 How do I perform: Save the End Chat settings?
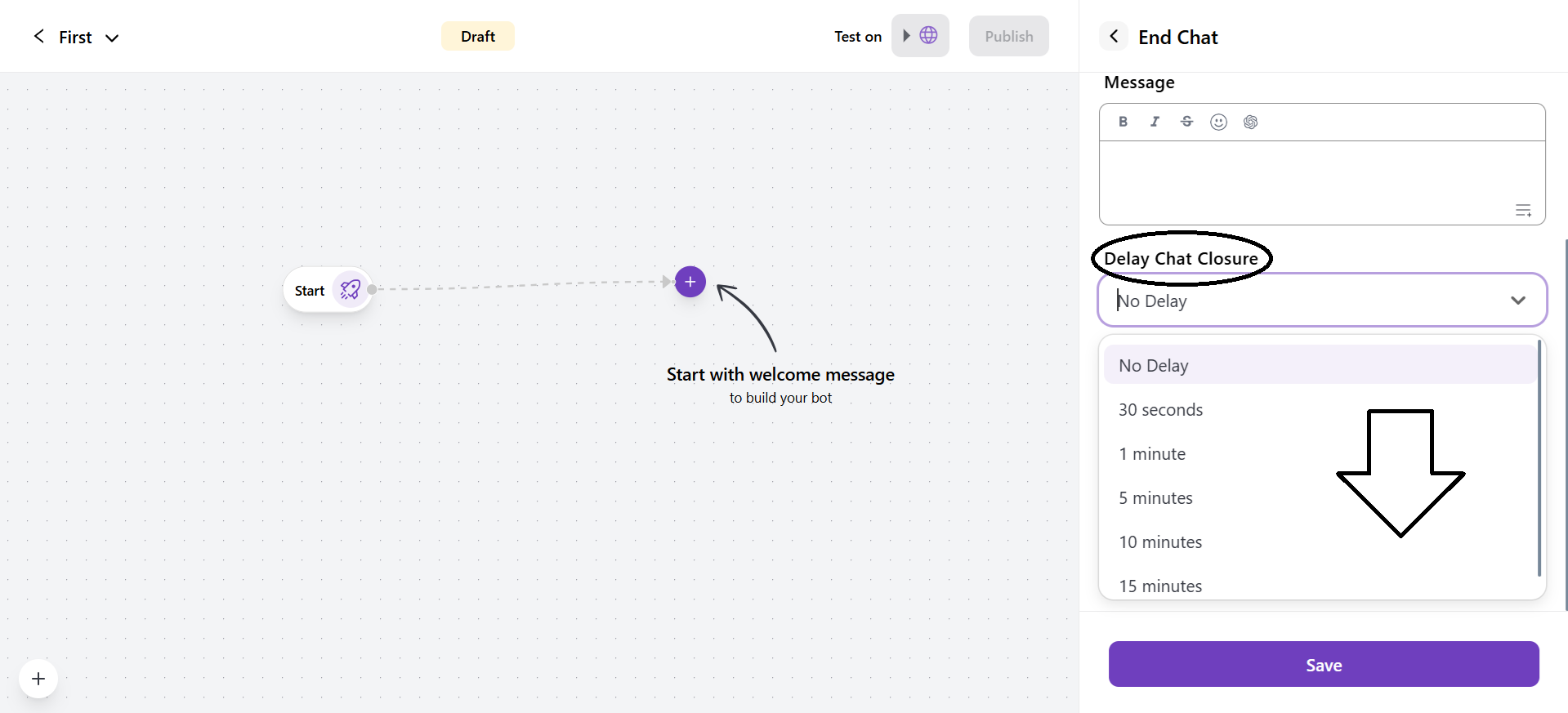click(1323, 665)
